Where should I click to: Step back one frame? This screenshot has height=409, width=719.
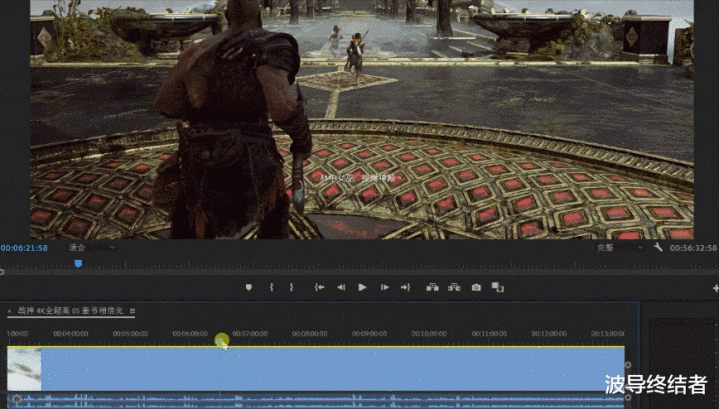click(341, 287)
